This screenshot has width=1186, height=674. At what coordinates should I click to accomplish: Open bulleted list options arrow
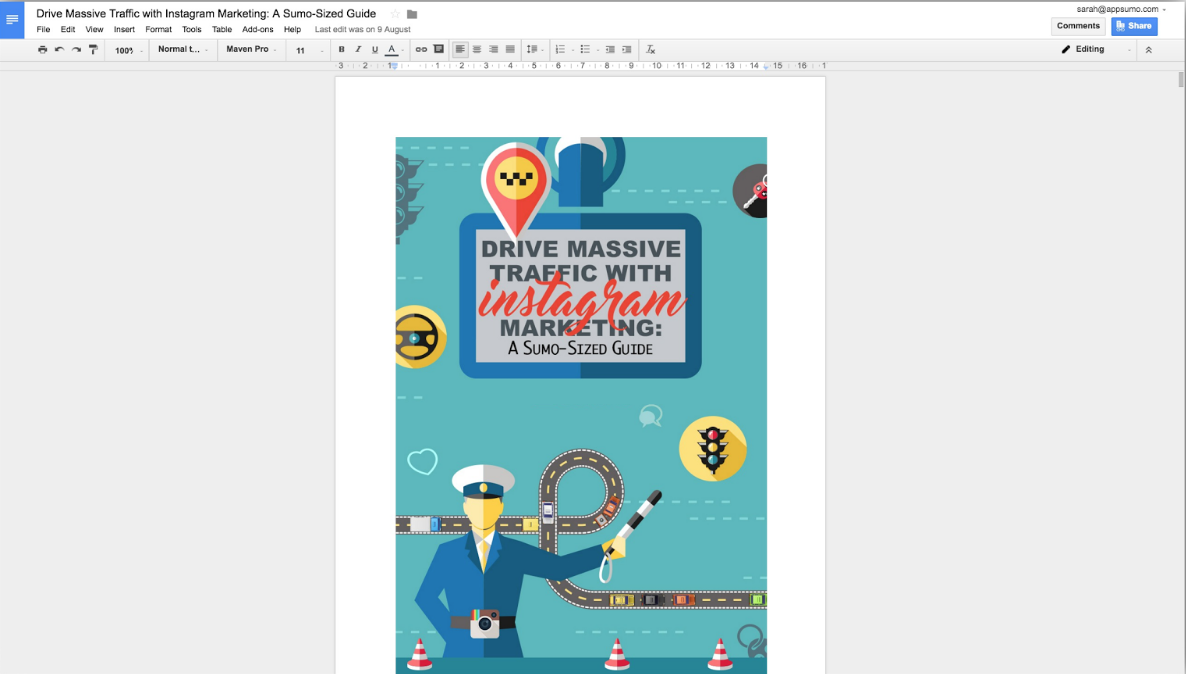[x=598, y=51]
